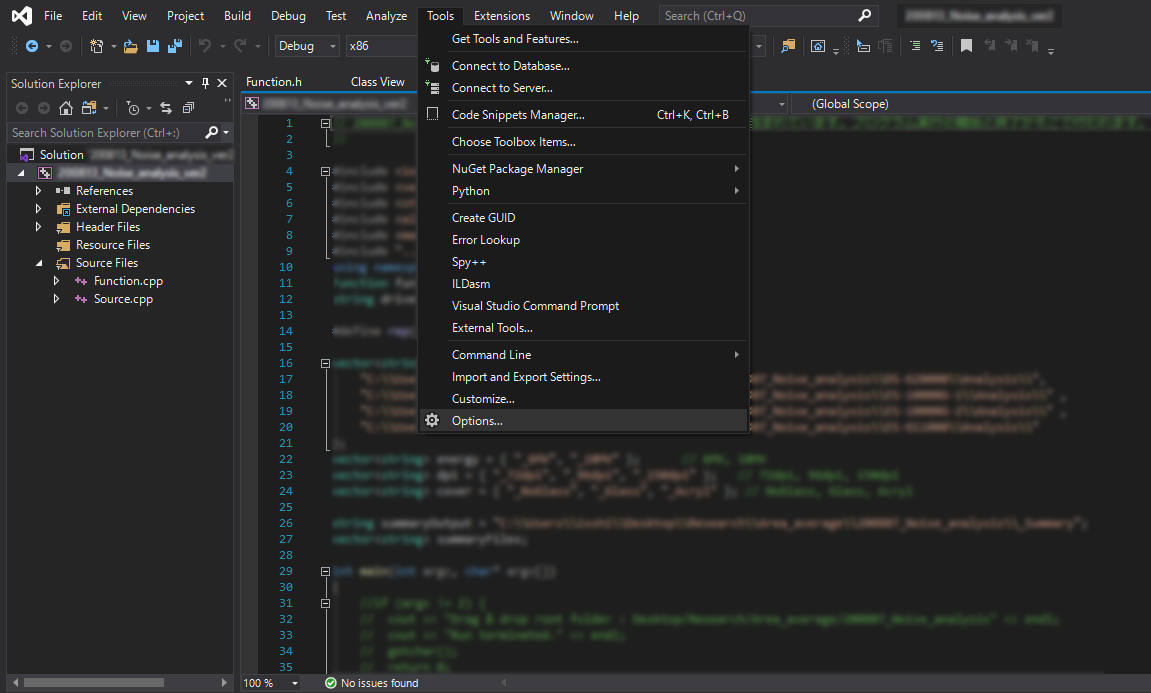Click the bookmark toggle icon in toolbar
Image resolution: width=1151 pixels, height=693 pixels.
966,46
